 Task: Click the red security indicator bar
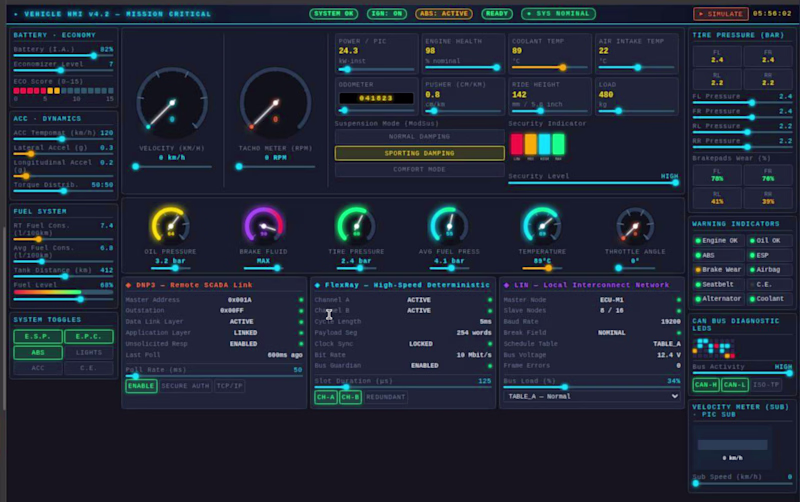[x=517, y=144]
